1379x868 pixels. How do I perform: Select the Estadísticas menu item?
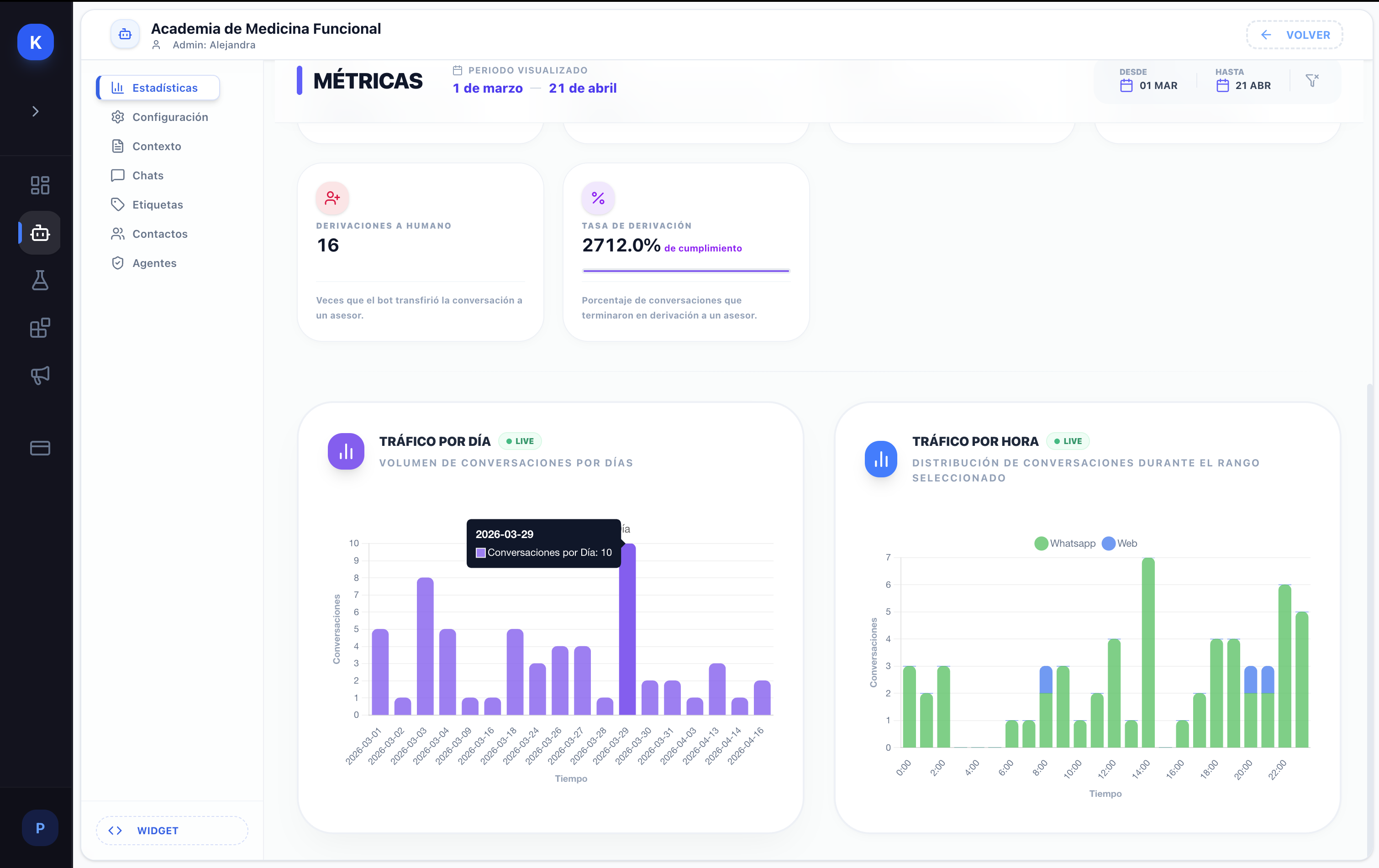coord(158,88)
